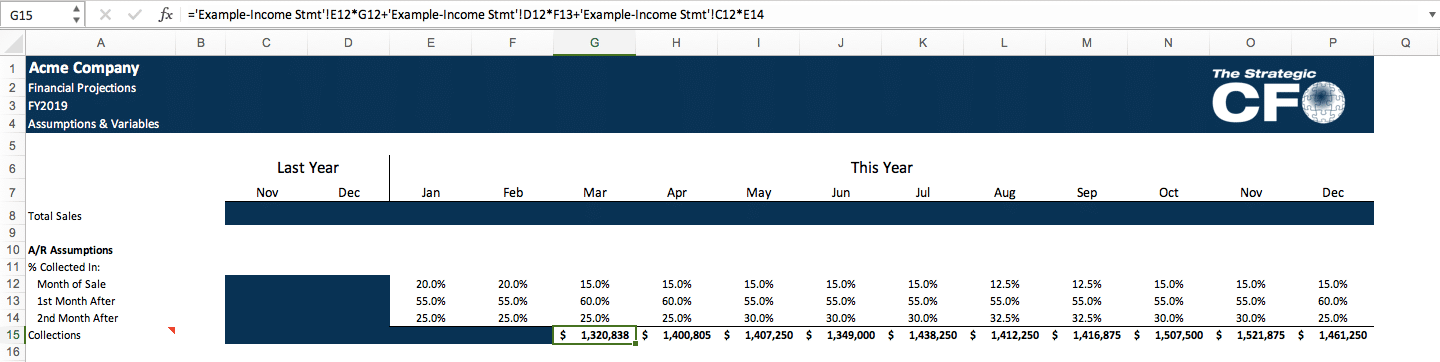Click the A/R Assumptions label cell

[x=99, y=250]
